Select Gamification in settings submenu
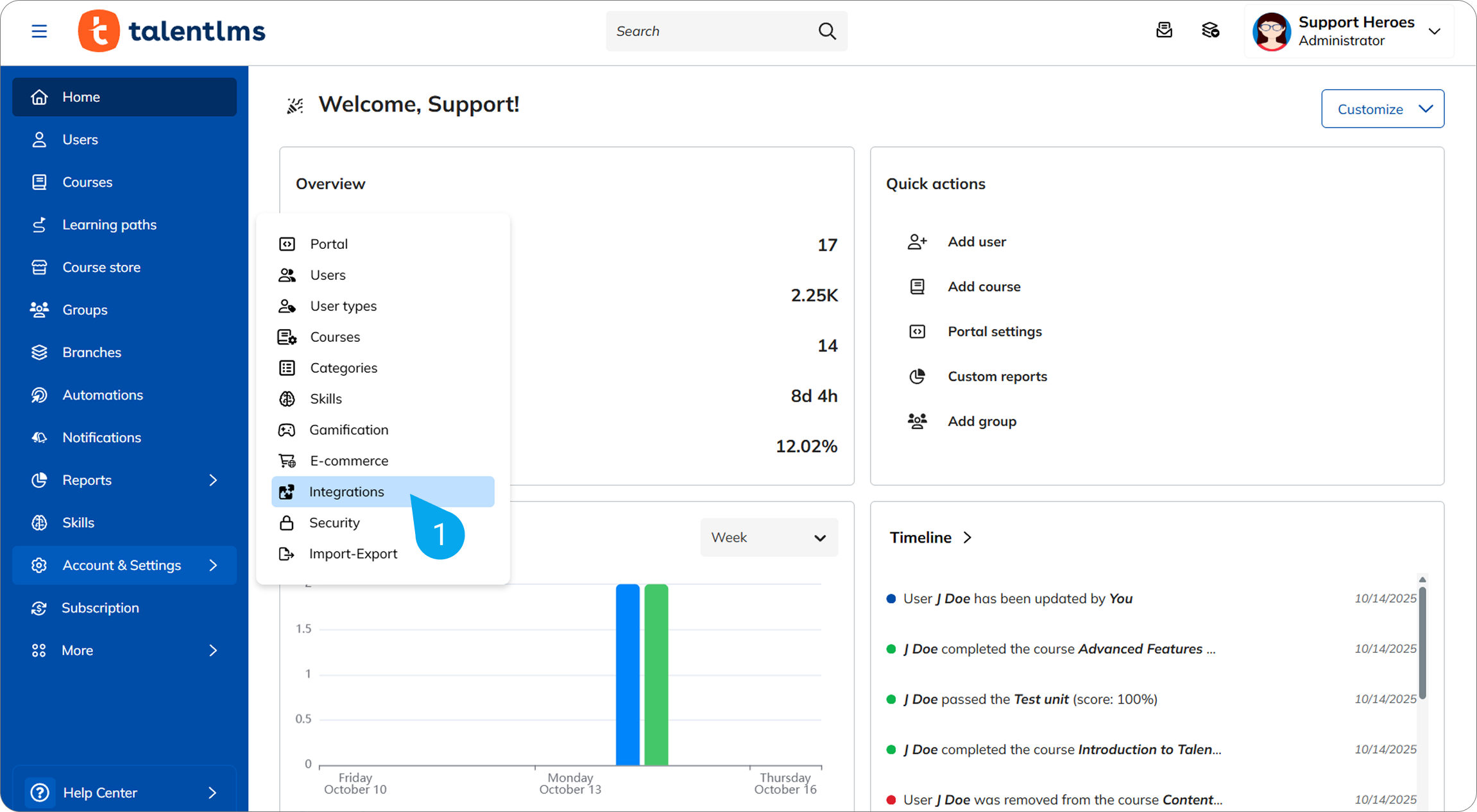 (x=348, y=430)
